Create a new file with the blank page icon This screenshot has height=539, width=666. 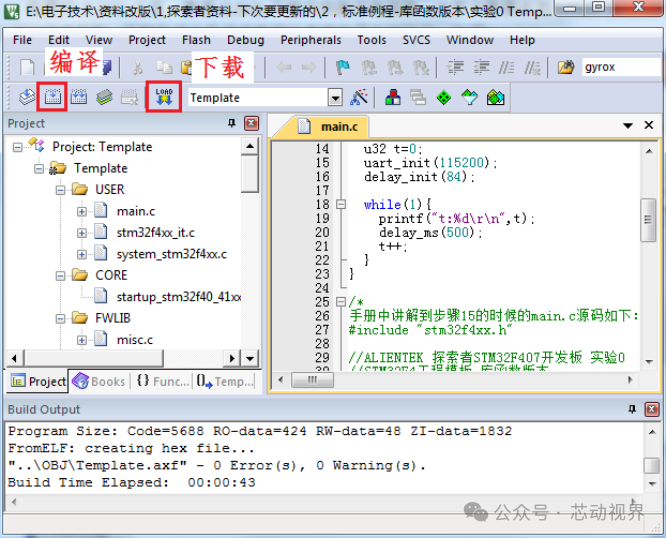coord(28,67)
